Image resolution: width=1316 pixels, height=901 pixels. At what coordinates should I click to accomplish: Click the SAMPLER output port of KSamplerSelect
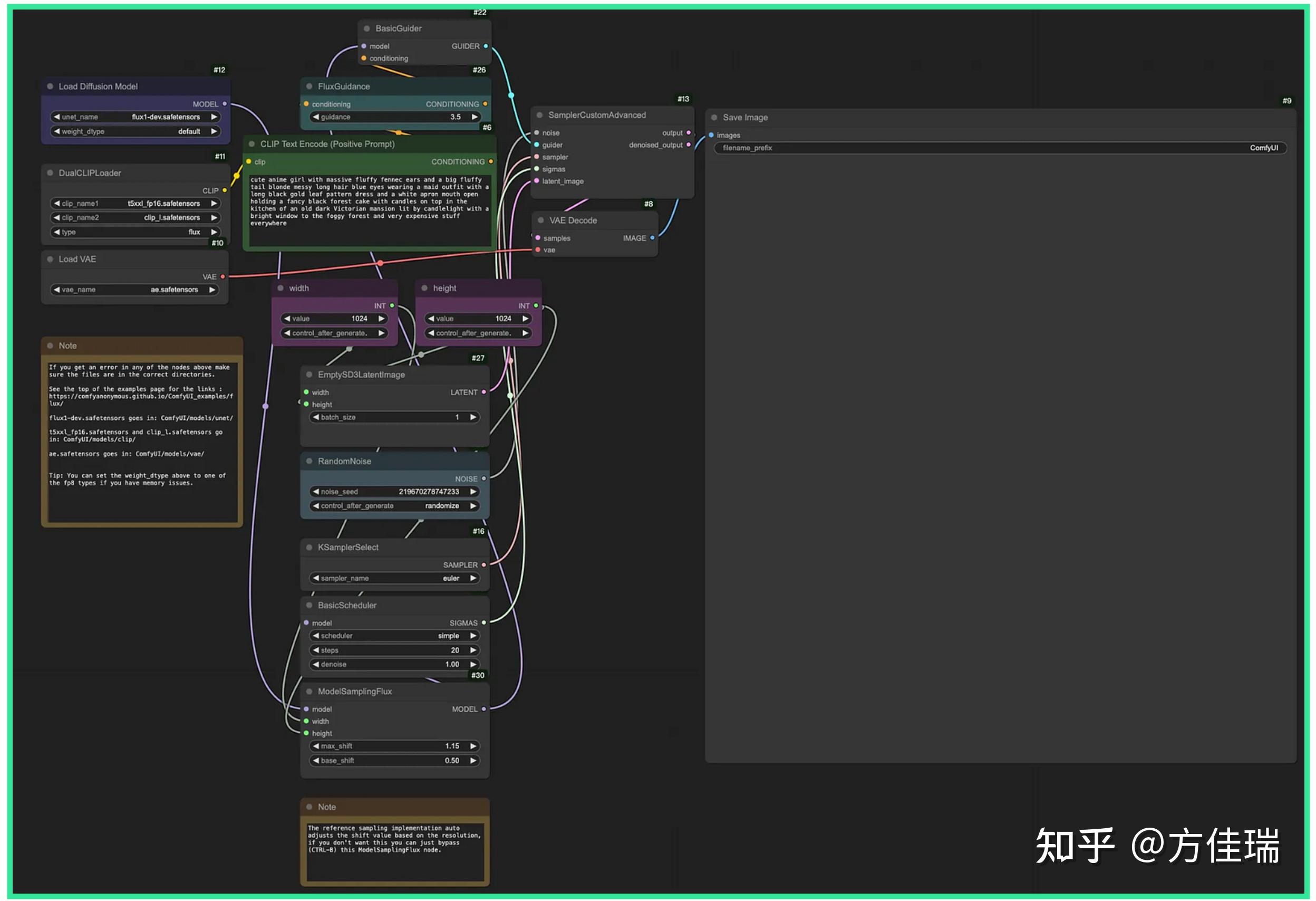pyautogui.click(x=483, y=564)
